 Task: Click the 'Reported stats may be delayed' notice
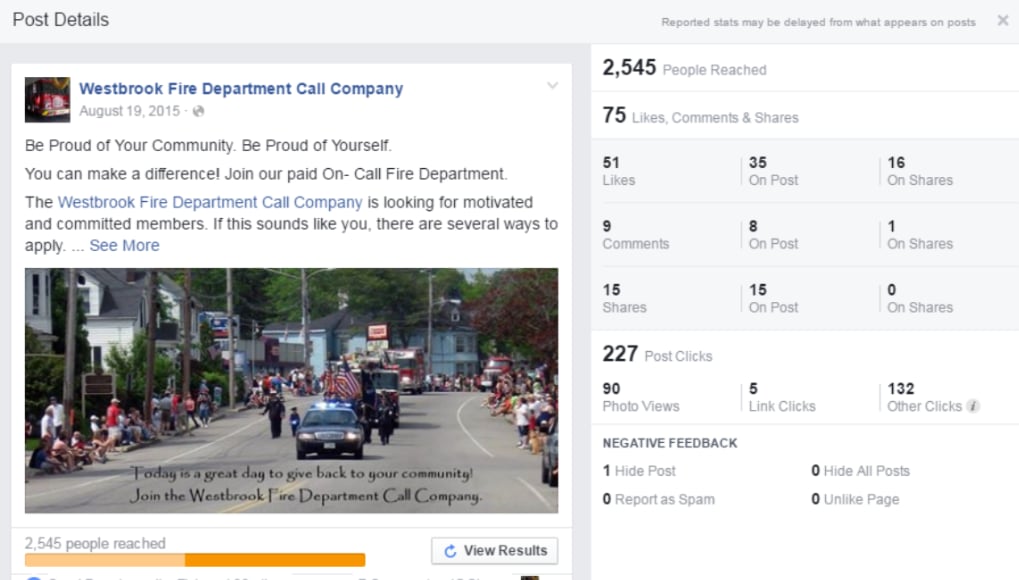819,22
